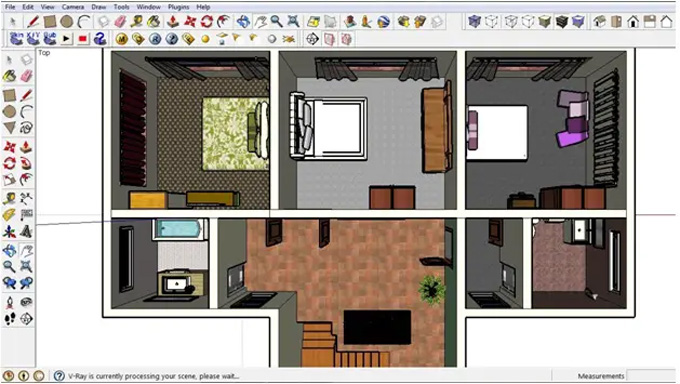The width and height of the screenshot is (680, 384).
Task: Select the Look Around eye tool
Action: [26, 302]
